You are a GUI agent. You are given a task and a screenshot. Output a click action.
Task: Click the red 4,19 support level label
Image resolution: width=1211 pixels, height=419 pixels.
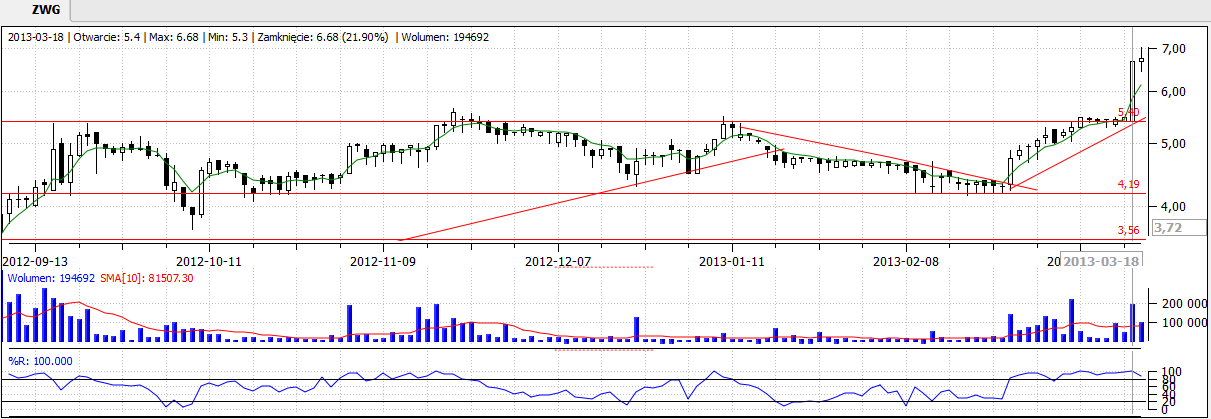1128,184
